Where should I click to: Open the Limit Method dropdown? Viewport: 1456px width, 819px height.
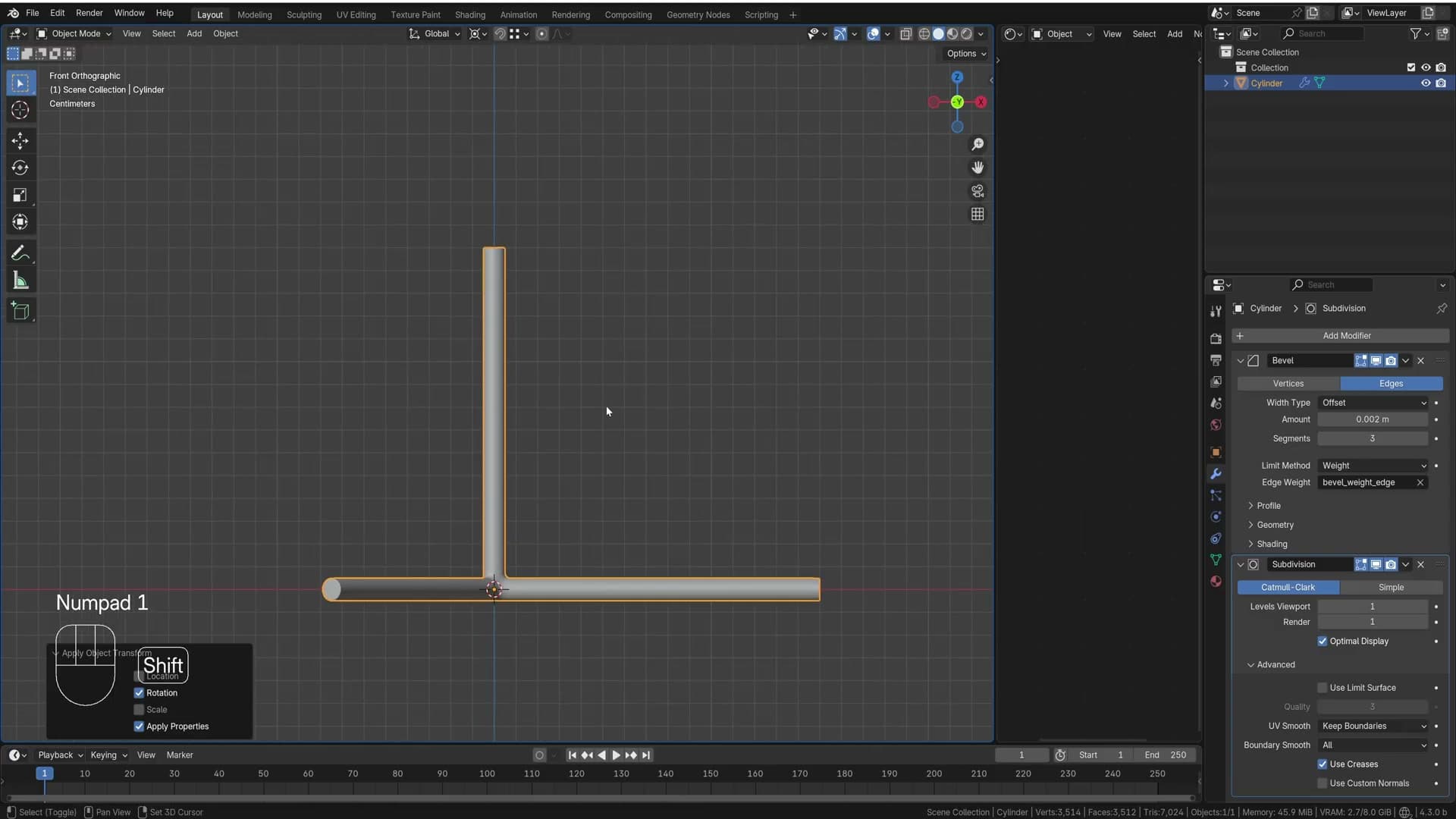[x=1373, y=466]
